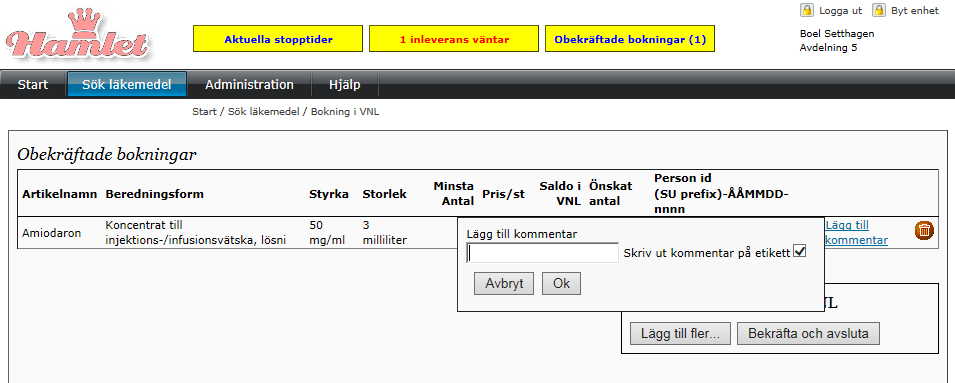
Task: Click the Koncentrat till injektions beredningsform cell
Action: click(x=196, y=233)
